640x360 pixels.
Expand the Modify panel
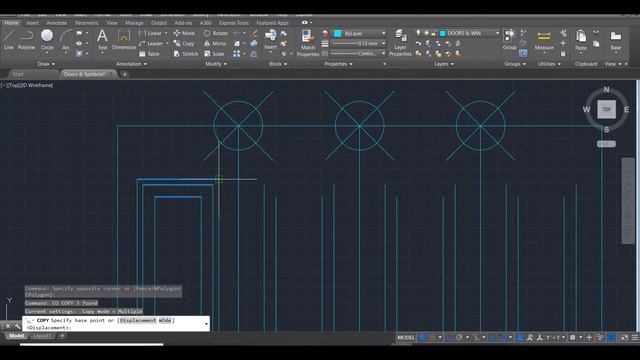(x=216, y=64)
